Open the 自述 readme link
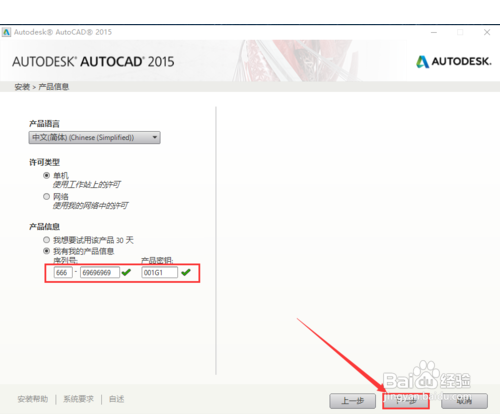Screen dimensions: 500x414 pos(117,399)
